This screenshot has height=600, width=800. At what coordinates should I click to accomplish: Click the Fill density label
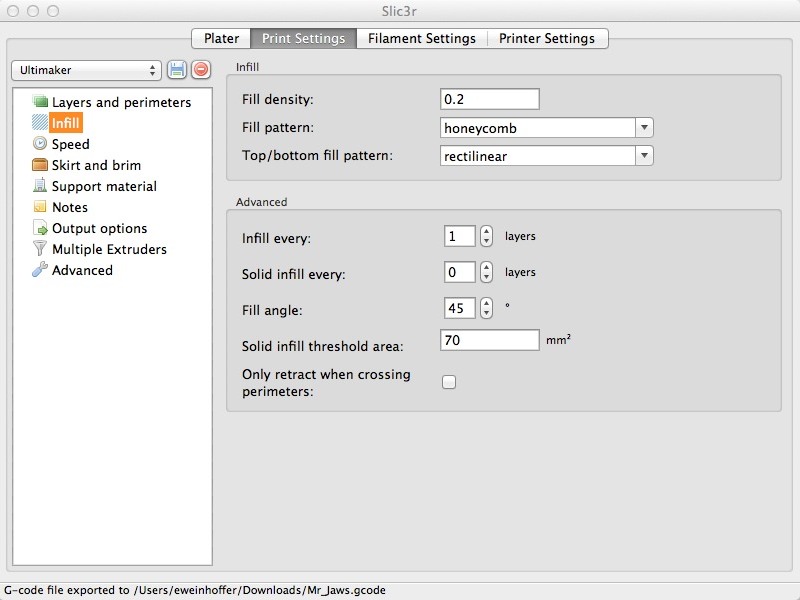(278, 99)
